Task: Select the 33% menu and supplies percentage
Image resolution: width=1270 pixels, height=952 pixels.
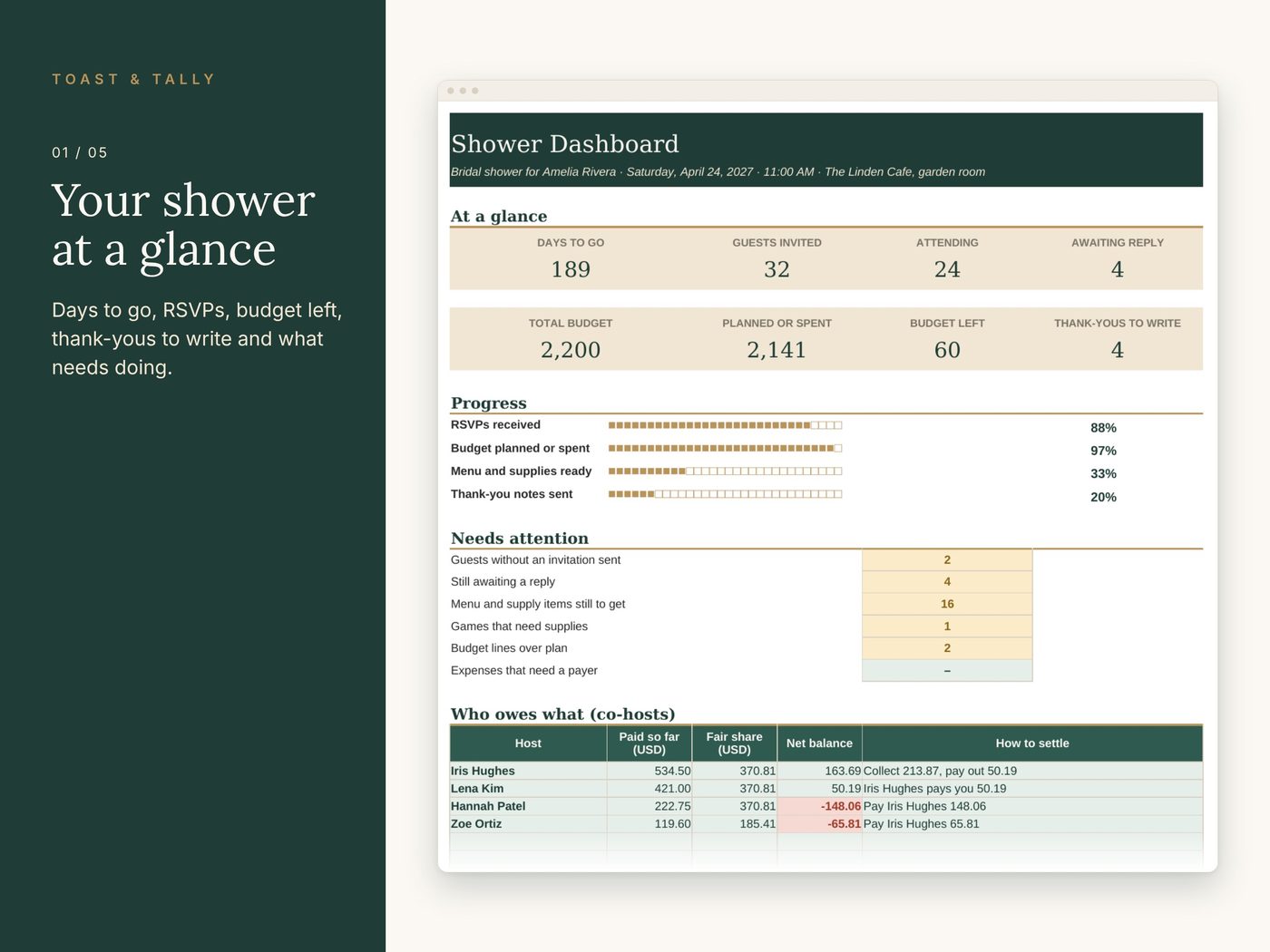Action: [1103, 473]
